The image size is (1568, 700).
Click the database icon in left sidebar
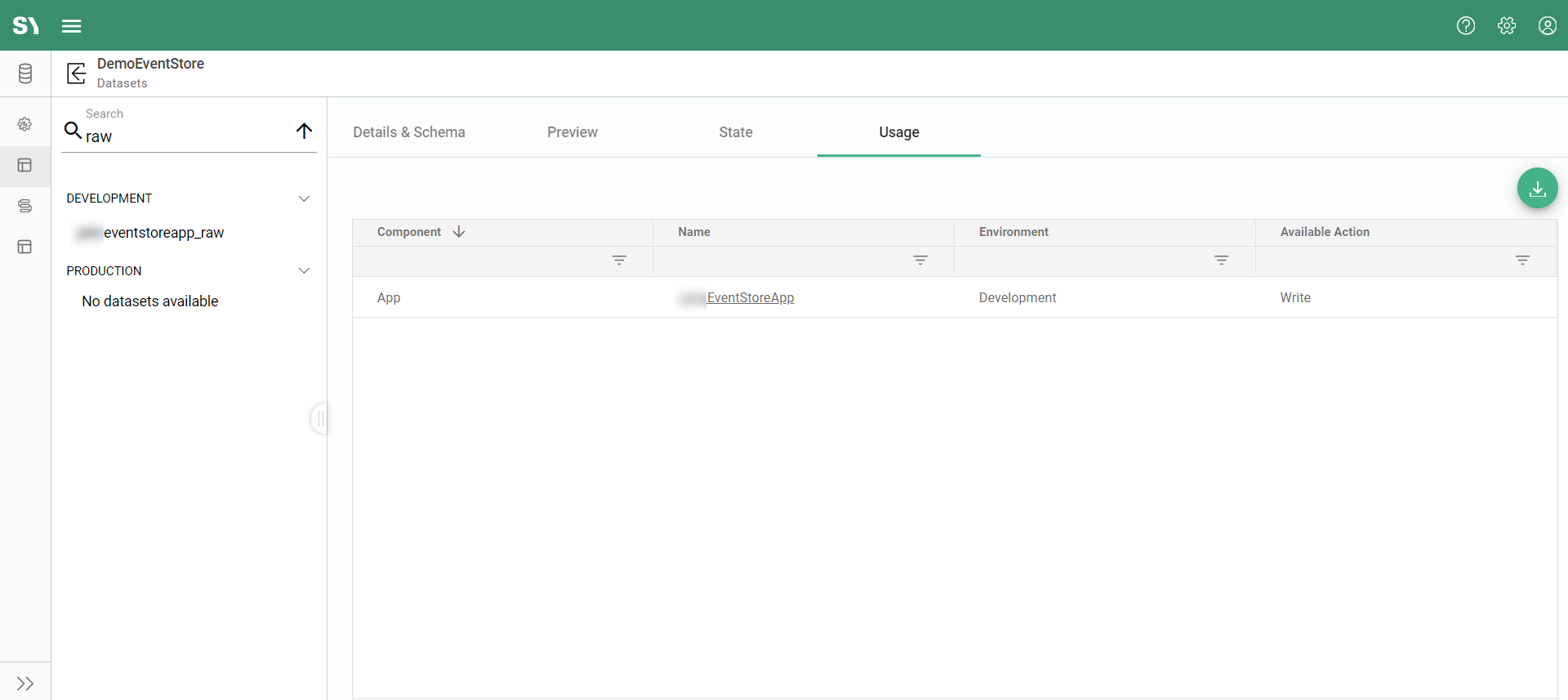(25, 74)
